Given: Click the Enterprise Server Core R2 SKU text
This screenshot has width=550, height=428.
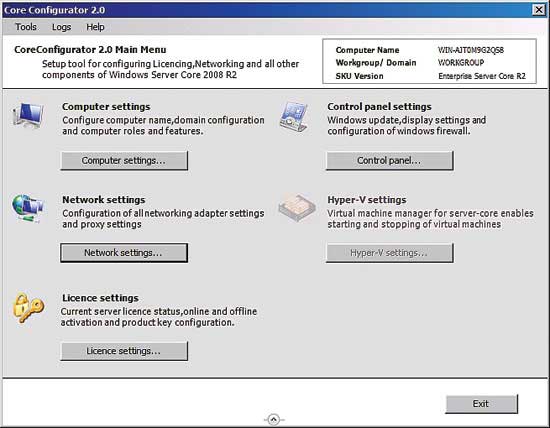Looking at the screenshot, I should [482, 76].
